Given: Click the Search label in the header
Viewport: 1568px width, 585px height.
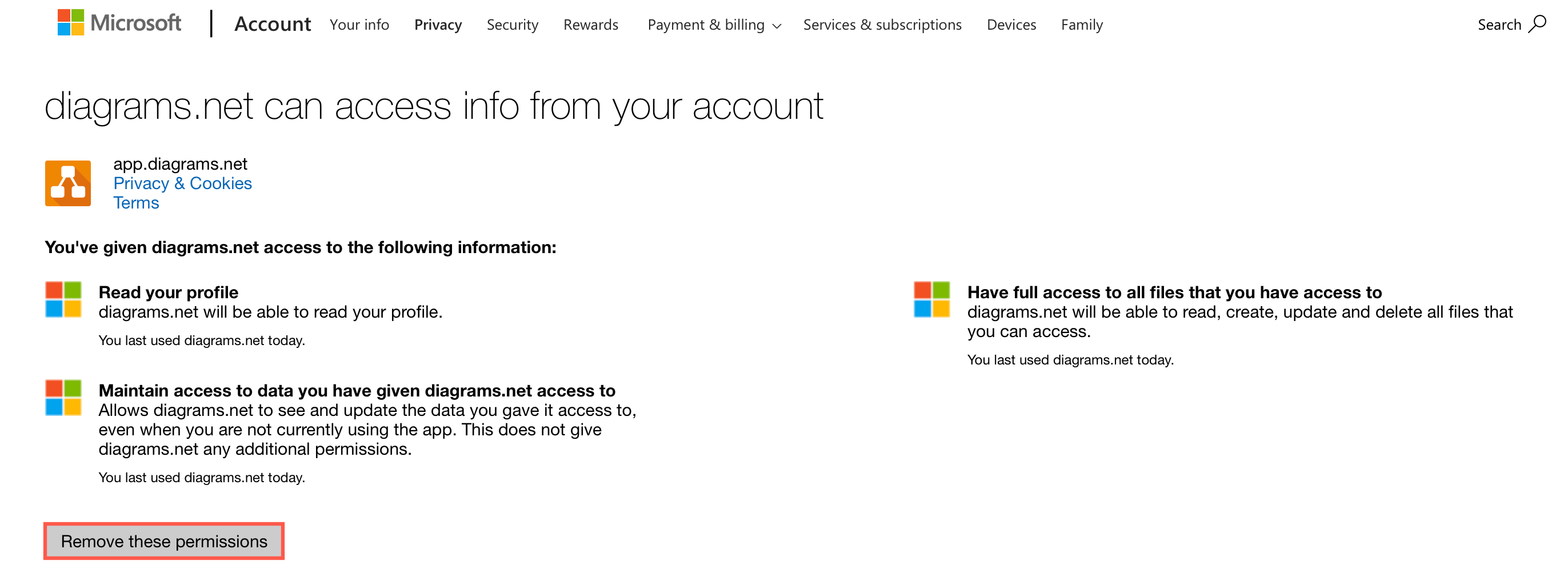Looking at the screenshot, I should (1501, 24).
